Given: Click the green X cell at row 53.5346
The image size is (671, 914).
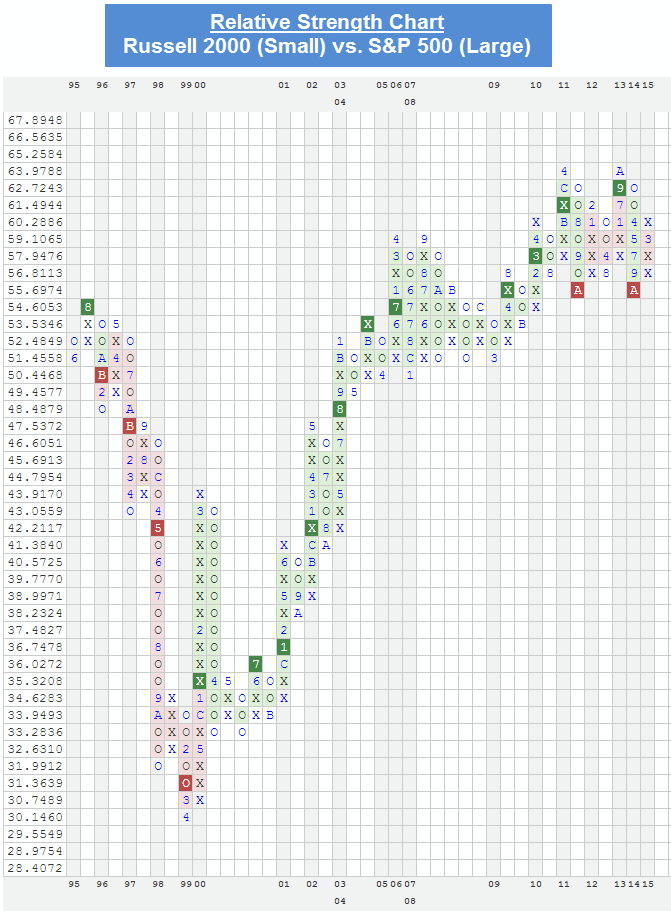Looking at the screenshot, I should pyautogui.click(x=368, y=323).
